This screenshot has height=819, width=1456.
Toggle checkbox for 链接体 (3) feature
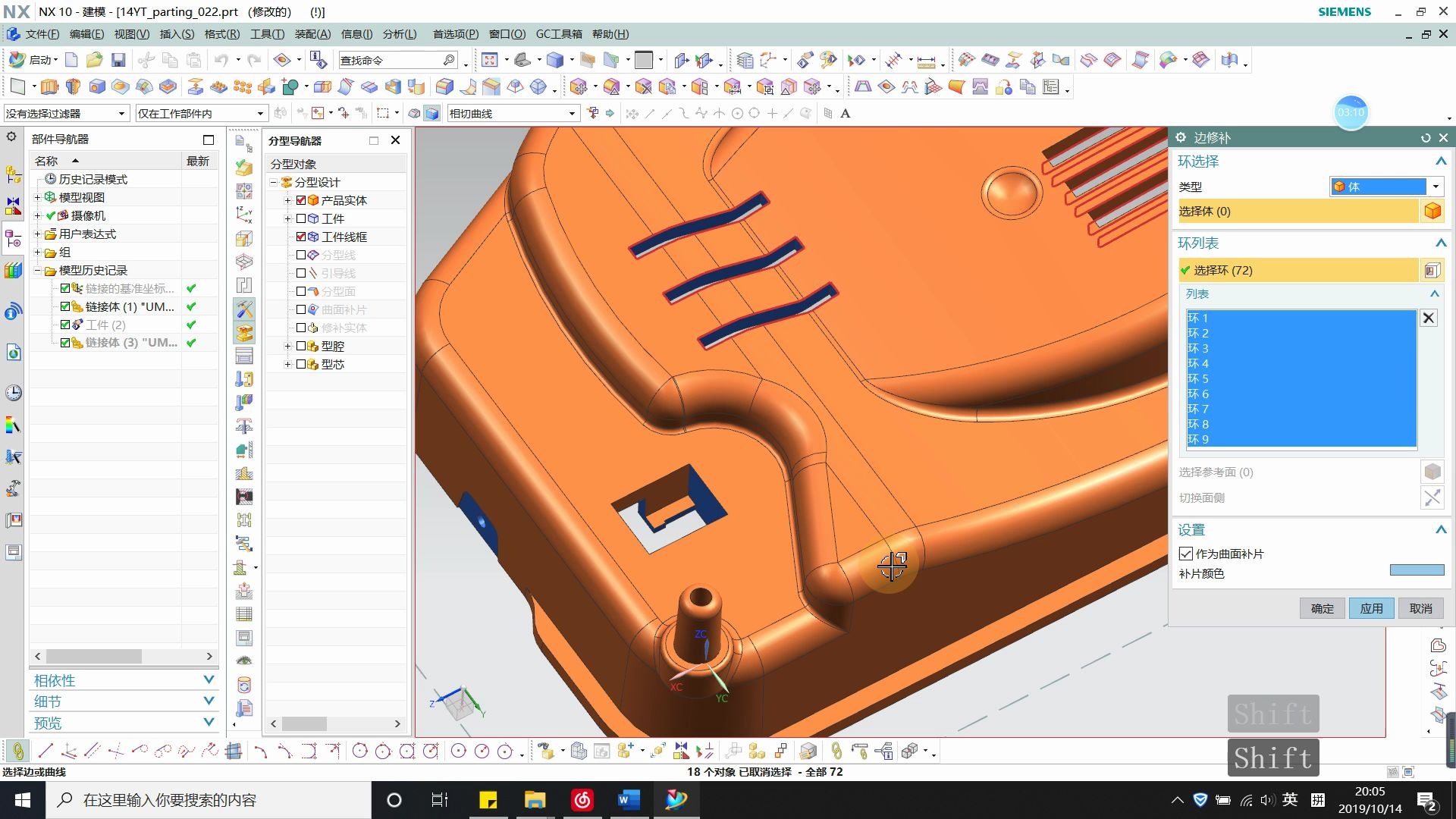click(x=65, y=343)
